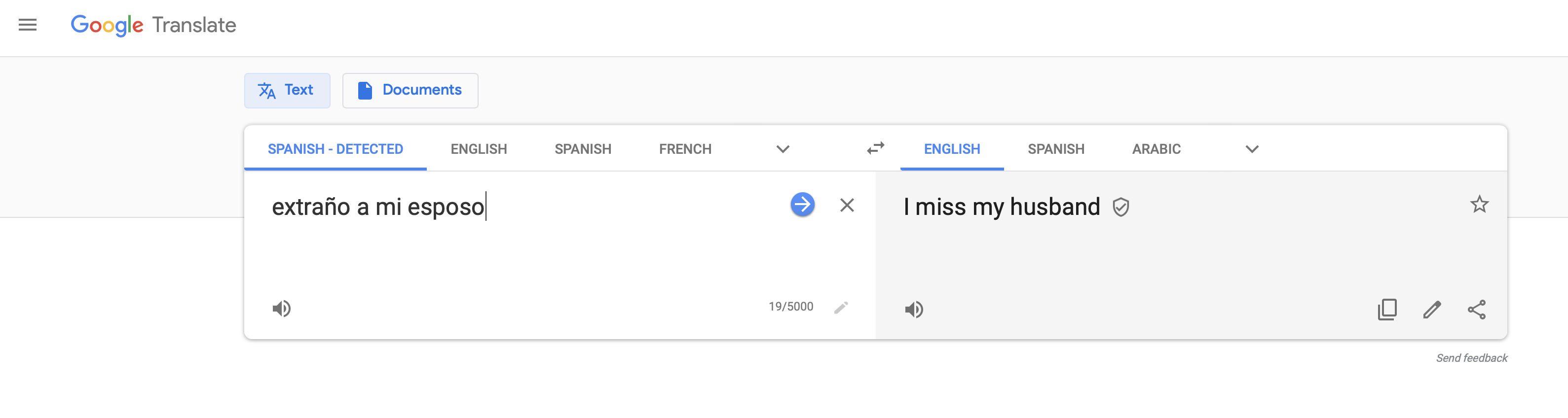Listen to the Spanish source text
This screenshot has width=1568, height=418.
point(281,309)
